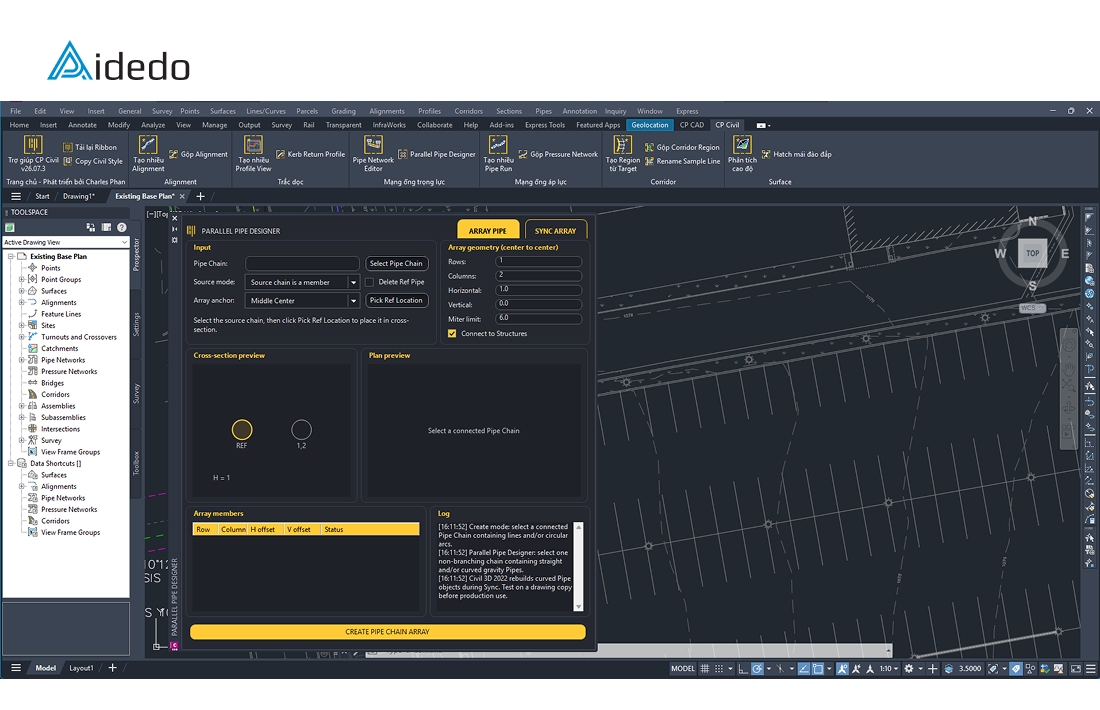This screenshot has width=1100, height=710.
Task: Click H offset column header
Action: point(265,530)
